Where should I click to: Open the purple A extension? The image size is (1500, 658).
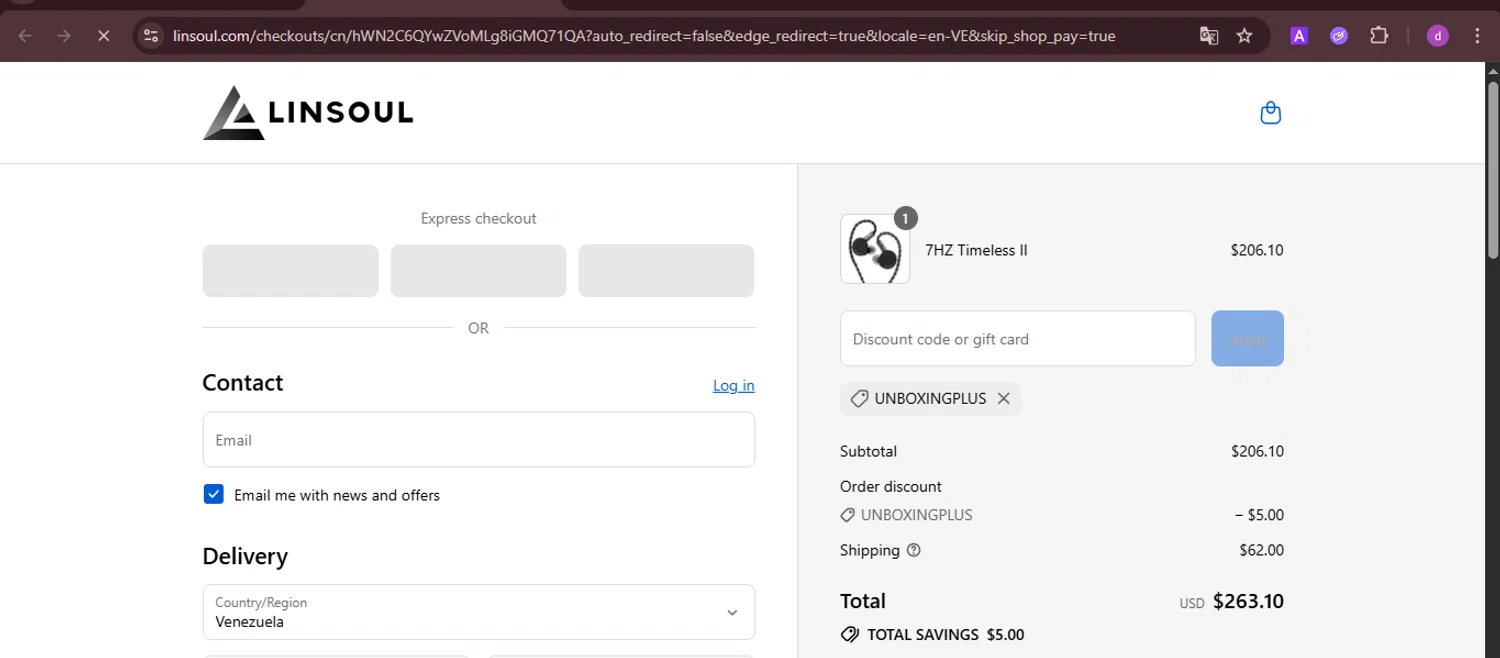1299,36
